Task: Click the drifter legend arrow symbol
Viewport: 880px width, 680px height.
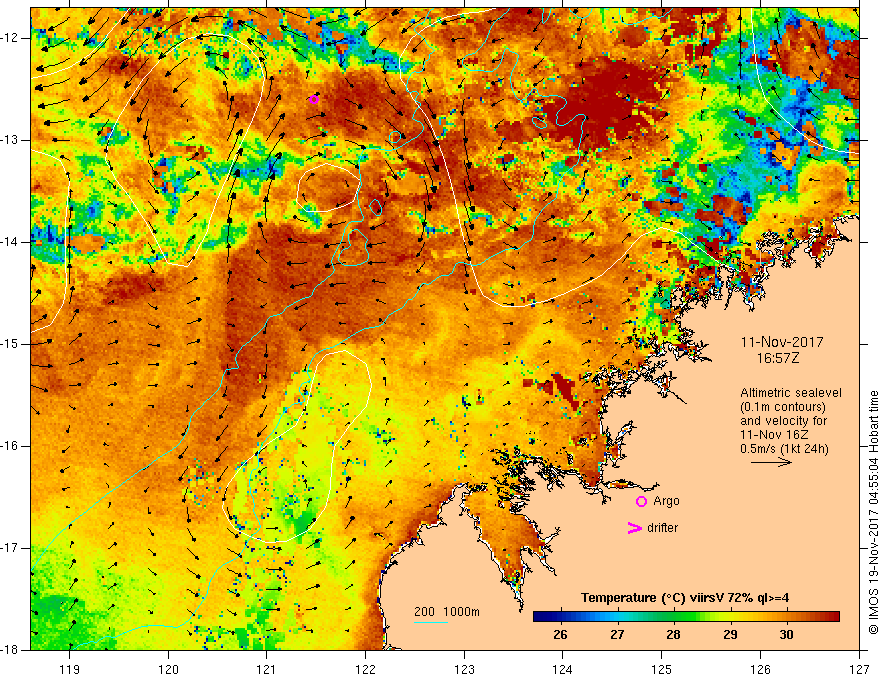Action: pos(634,528)
